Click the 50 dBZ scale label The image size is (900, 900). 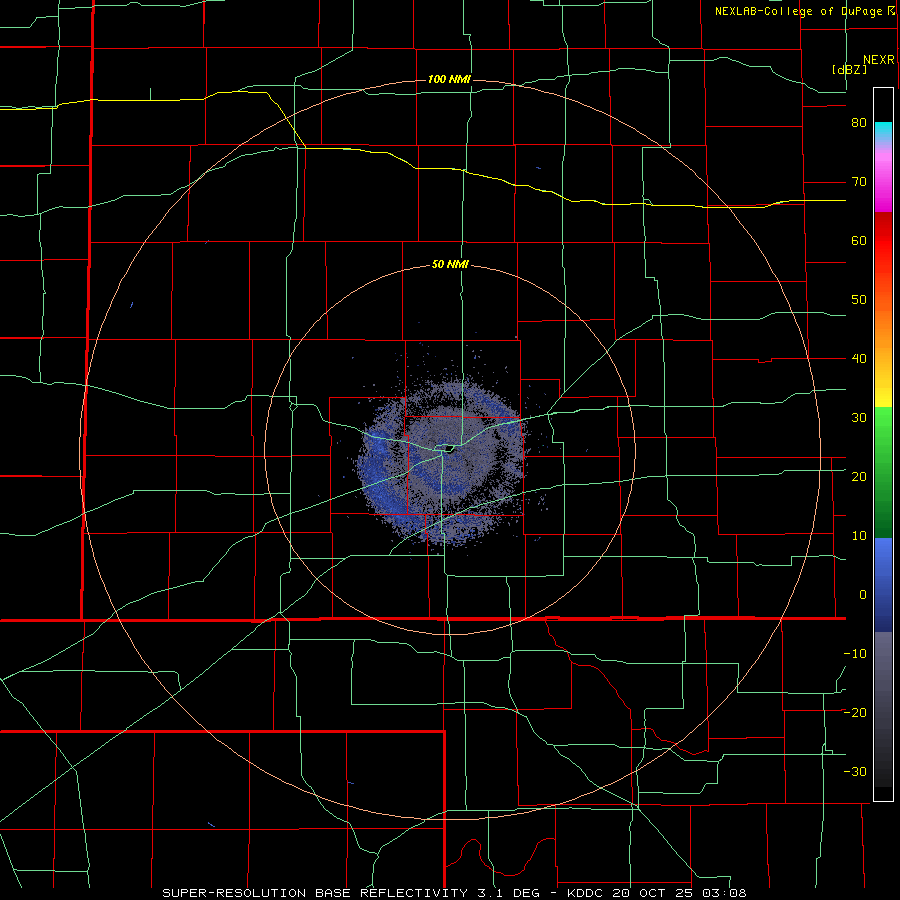click(x=859, y=300)
